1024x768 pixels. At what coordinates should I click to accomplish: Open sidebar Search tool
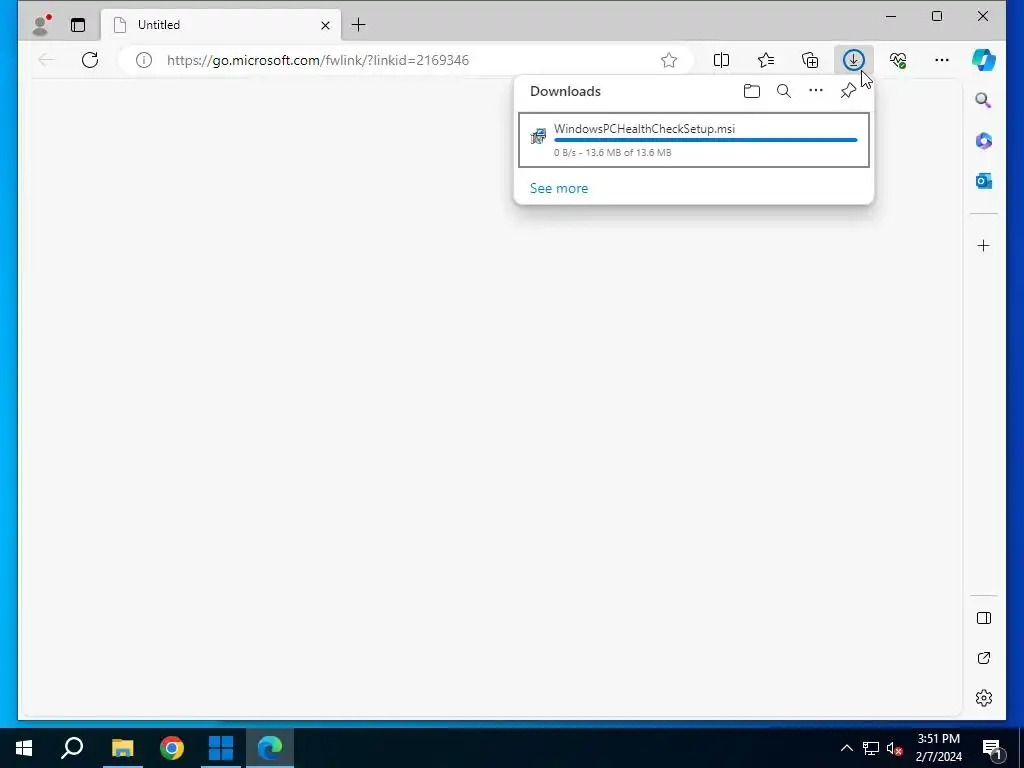click(x=984, y=101)
